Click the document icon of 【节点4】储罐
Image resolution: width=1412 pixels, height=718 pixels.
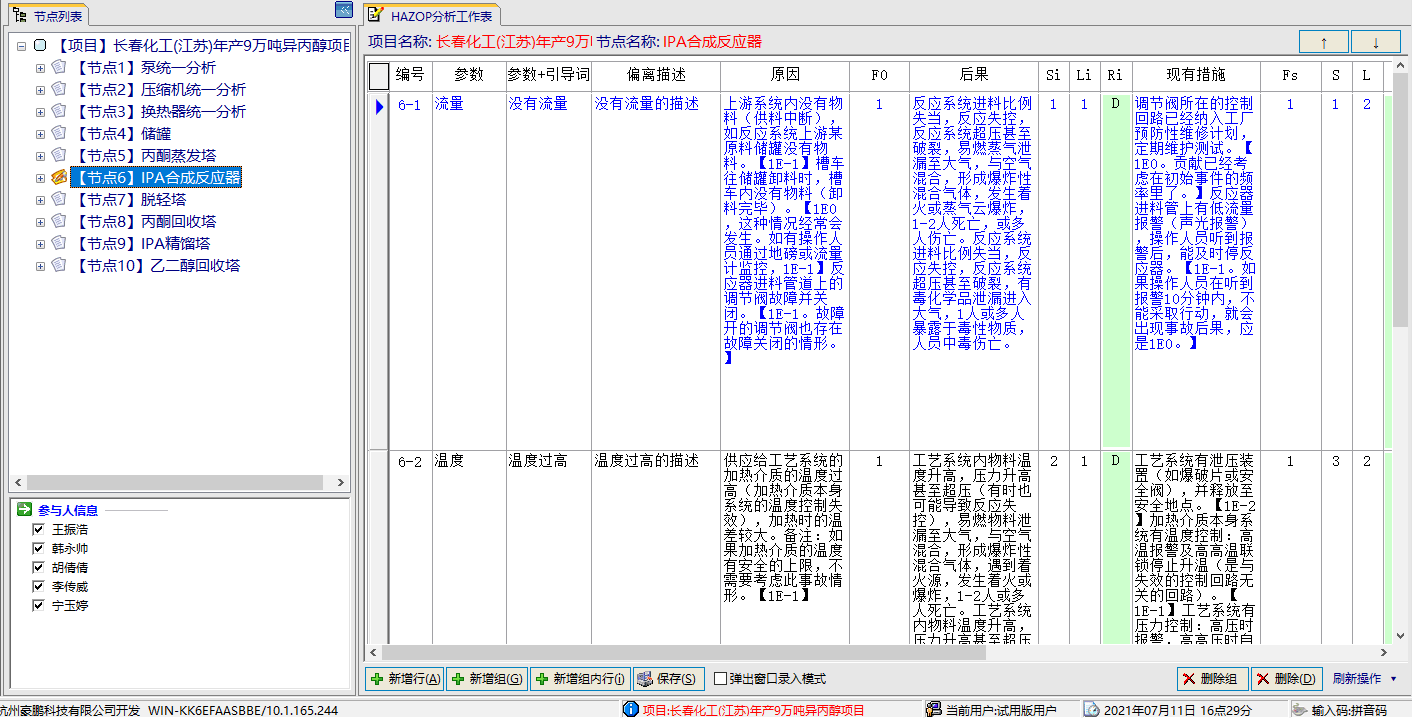coord(59,134)
